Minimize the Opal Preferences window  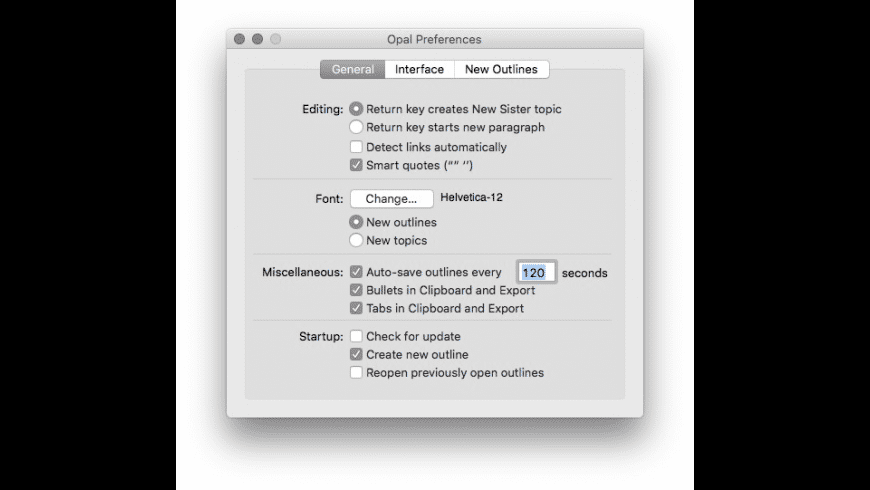(x=257, y=39)
